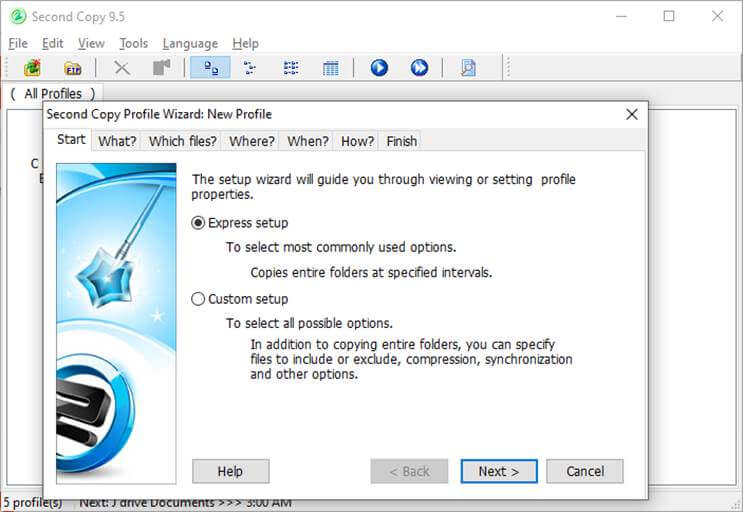Select the list view toolbar icon

pos(290,68)
